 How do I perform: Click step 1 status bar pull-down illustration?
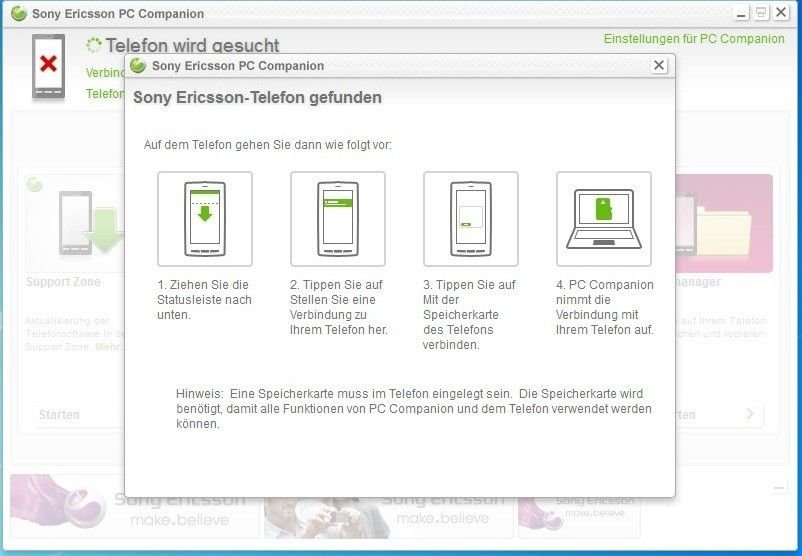(x=205, y=219)
